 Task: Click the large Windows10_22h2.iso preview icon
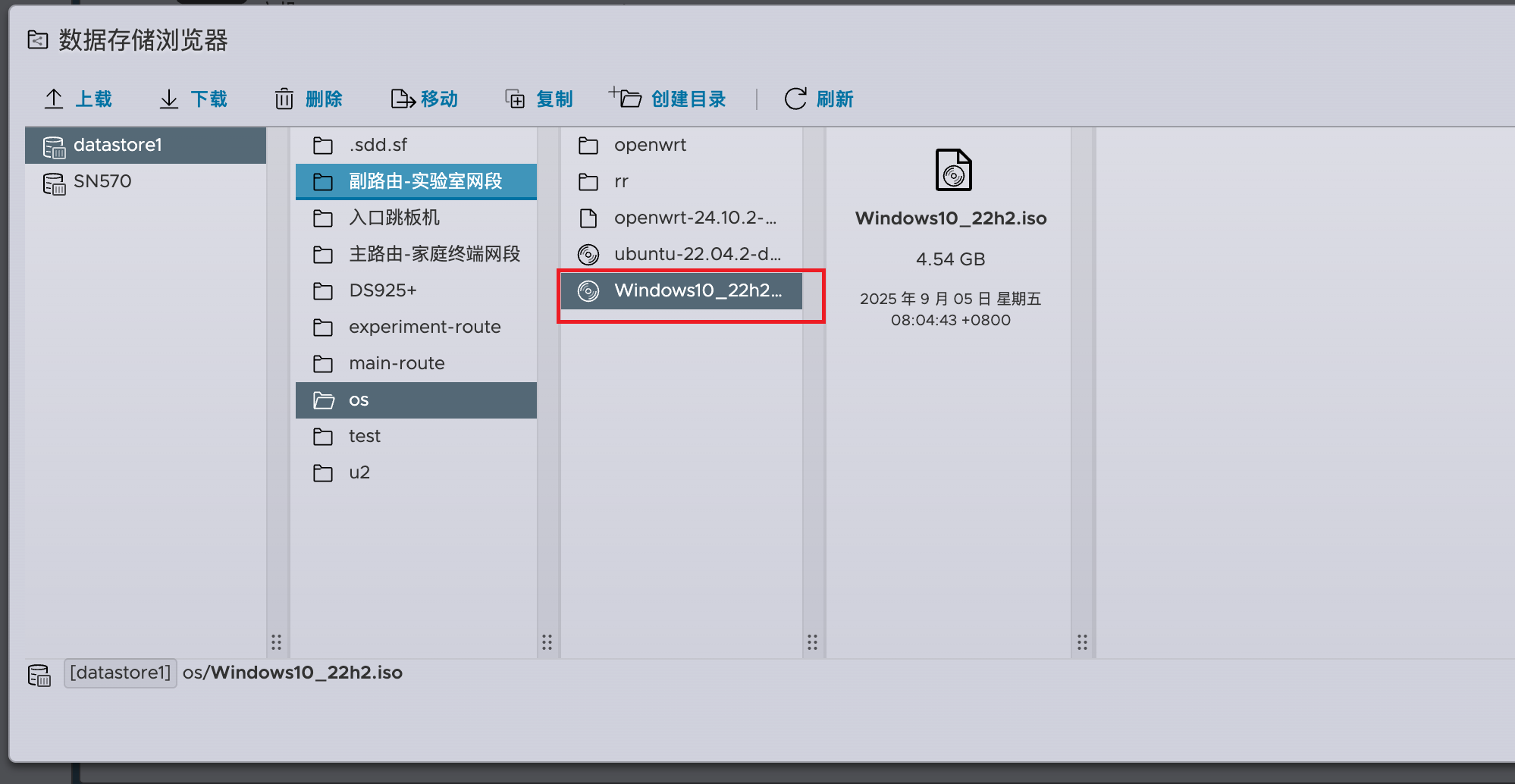tap(953, 170)
